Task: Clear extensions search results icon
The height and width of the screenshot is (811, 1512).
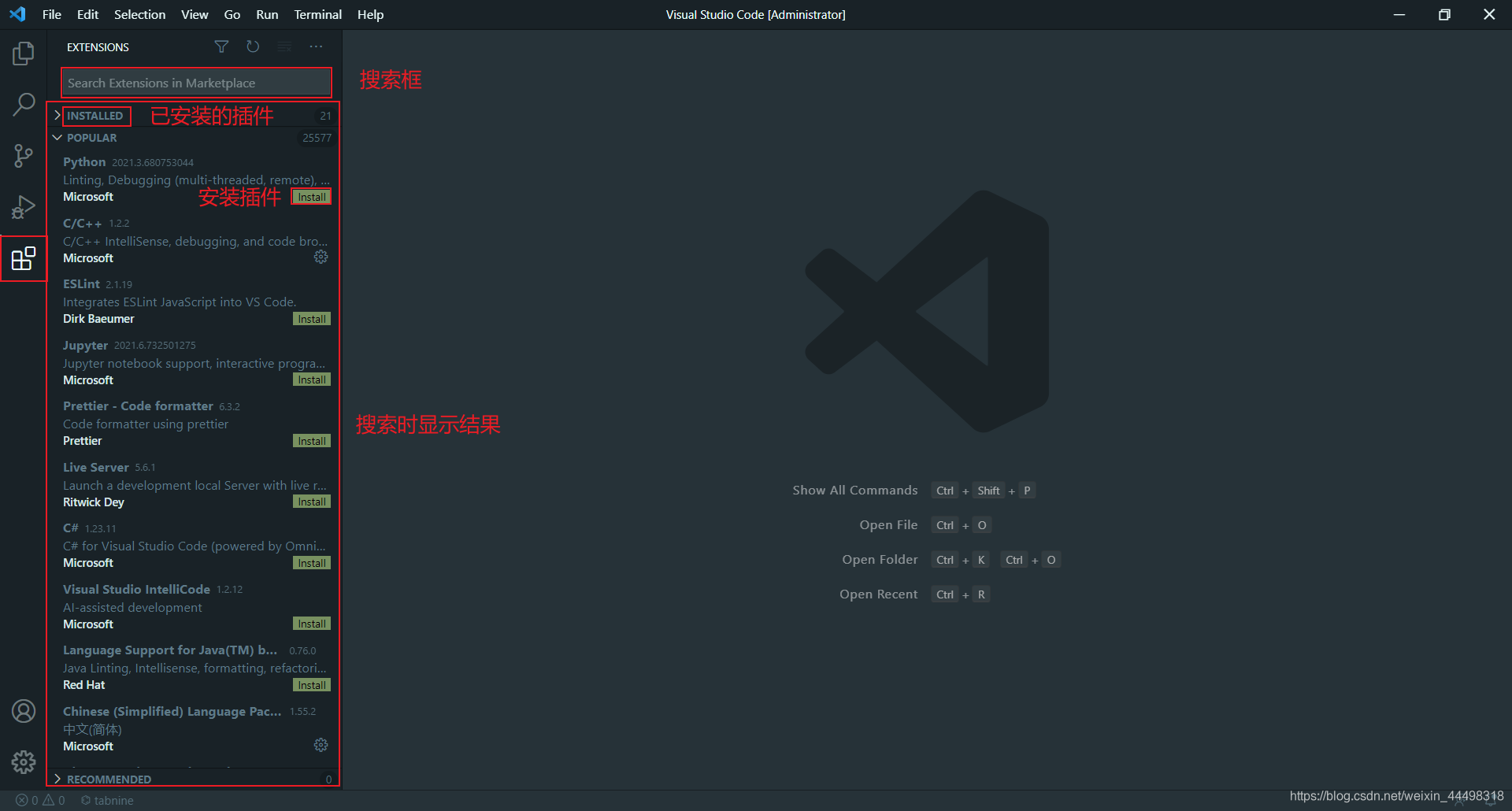Action: (284, 47)
